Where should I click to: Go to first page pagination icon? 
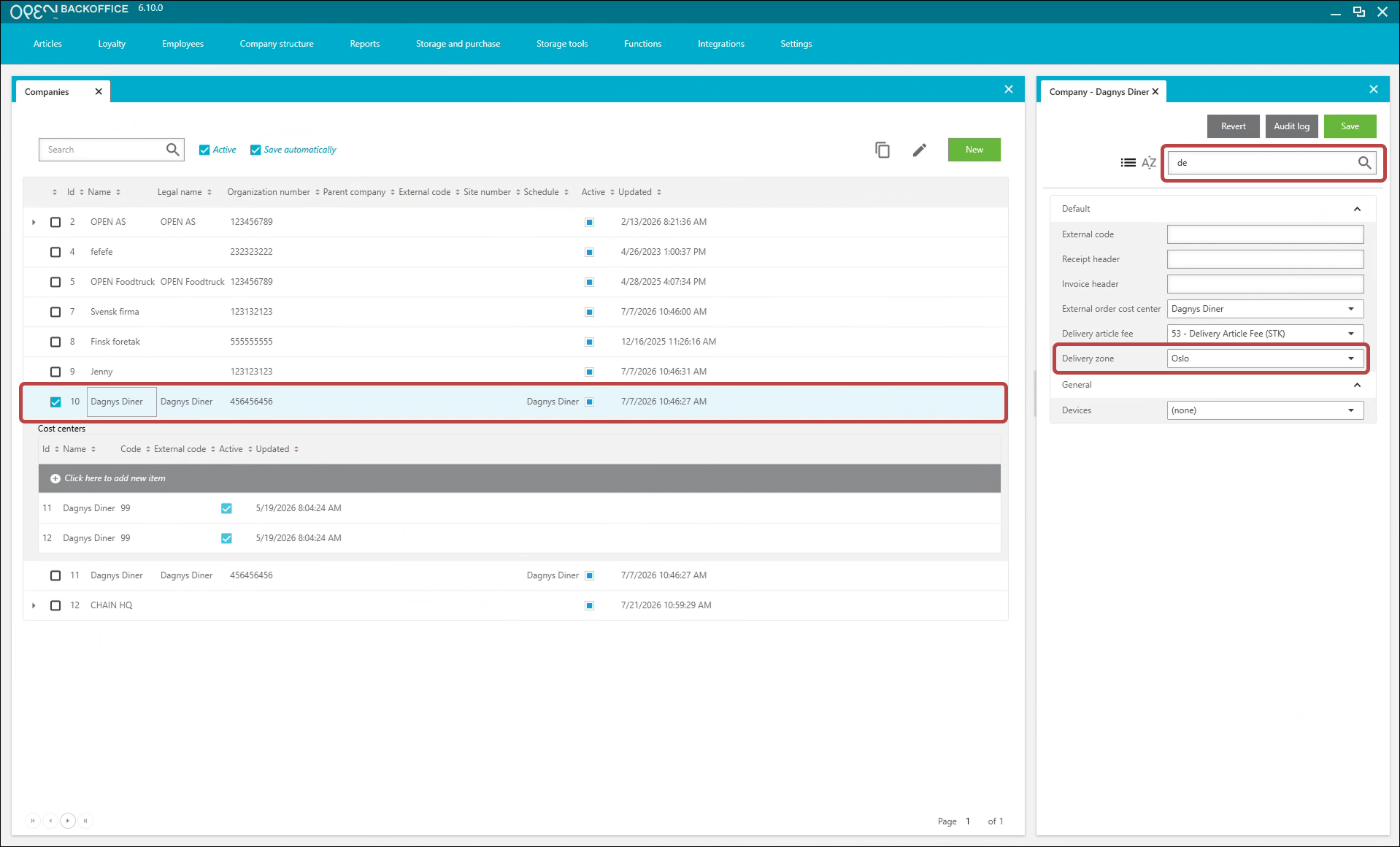33,821
